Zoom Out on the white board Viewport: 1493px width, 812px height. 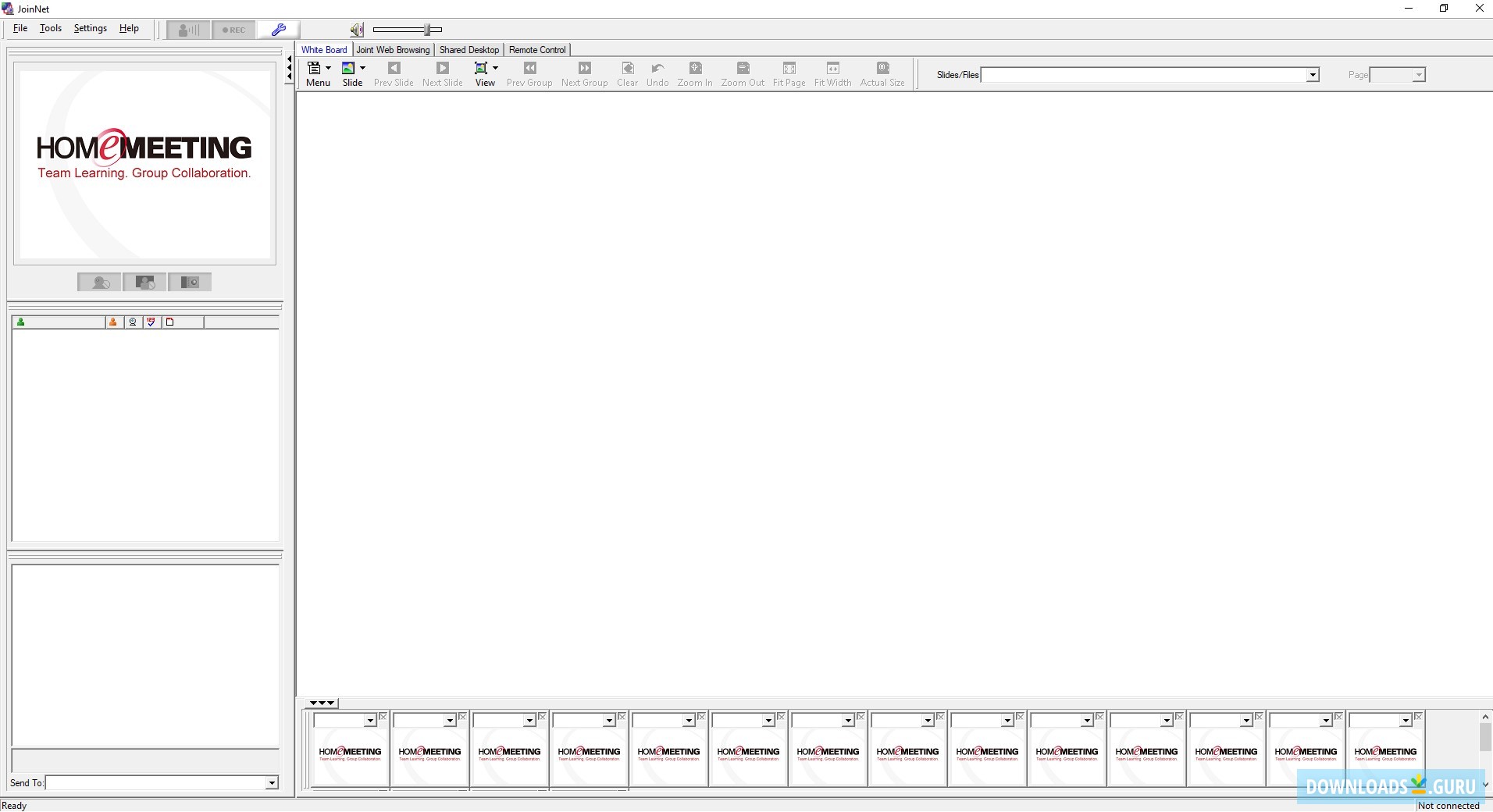tap(743, 74)
